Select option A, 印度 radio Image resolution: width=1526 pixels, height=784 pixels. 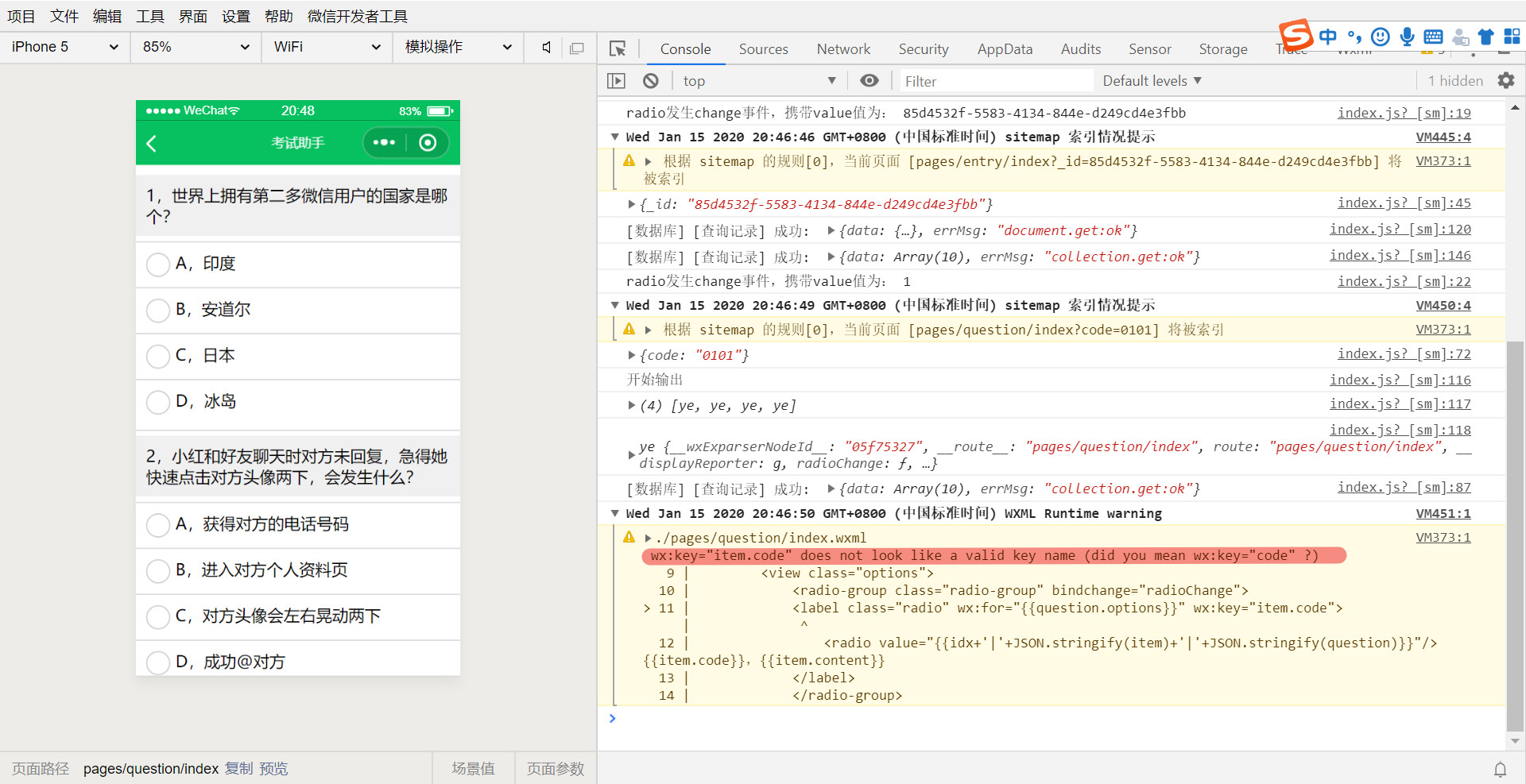click(x=158, y=265)
